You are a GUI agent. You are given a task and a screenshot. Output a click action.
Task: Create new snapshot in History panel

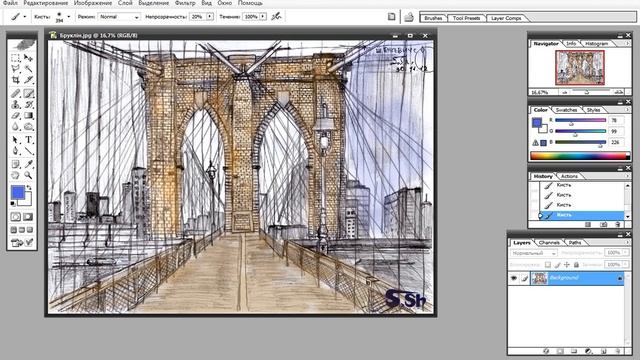(x=603, y=224)
